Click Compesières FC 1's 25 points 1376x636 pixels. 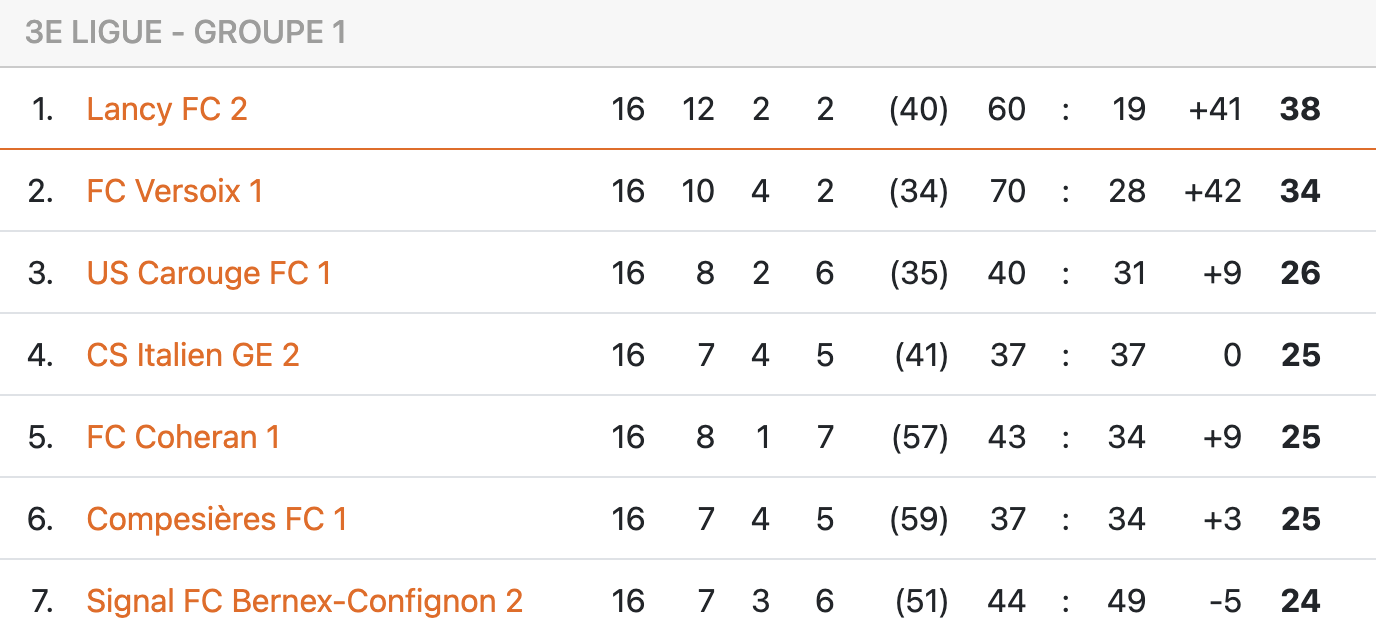coord(1300,519)
